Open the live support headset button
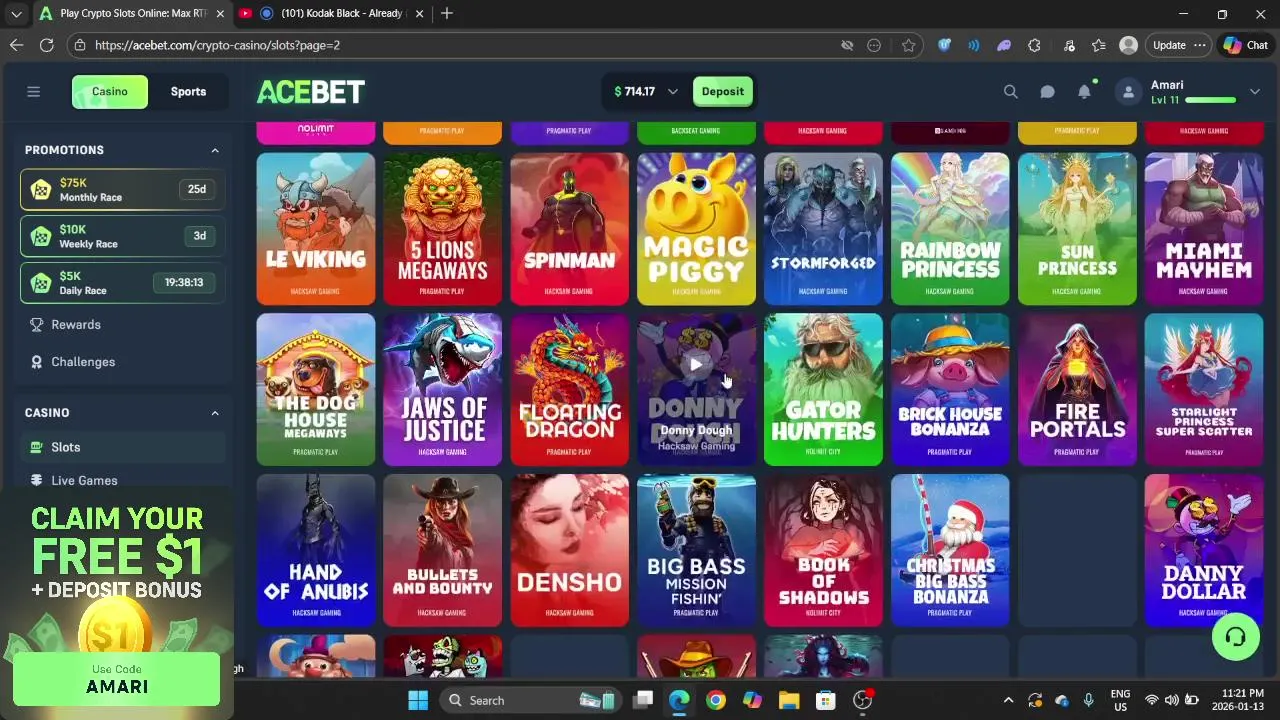Screen dimensions: 1280x720 pyautogui.click(x=1236, y=637)
